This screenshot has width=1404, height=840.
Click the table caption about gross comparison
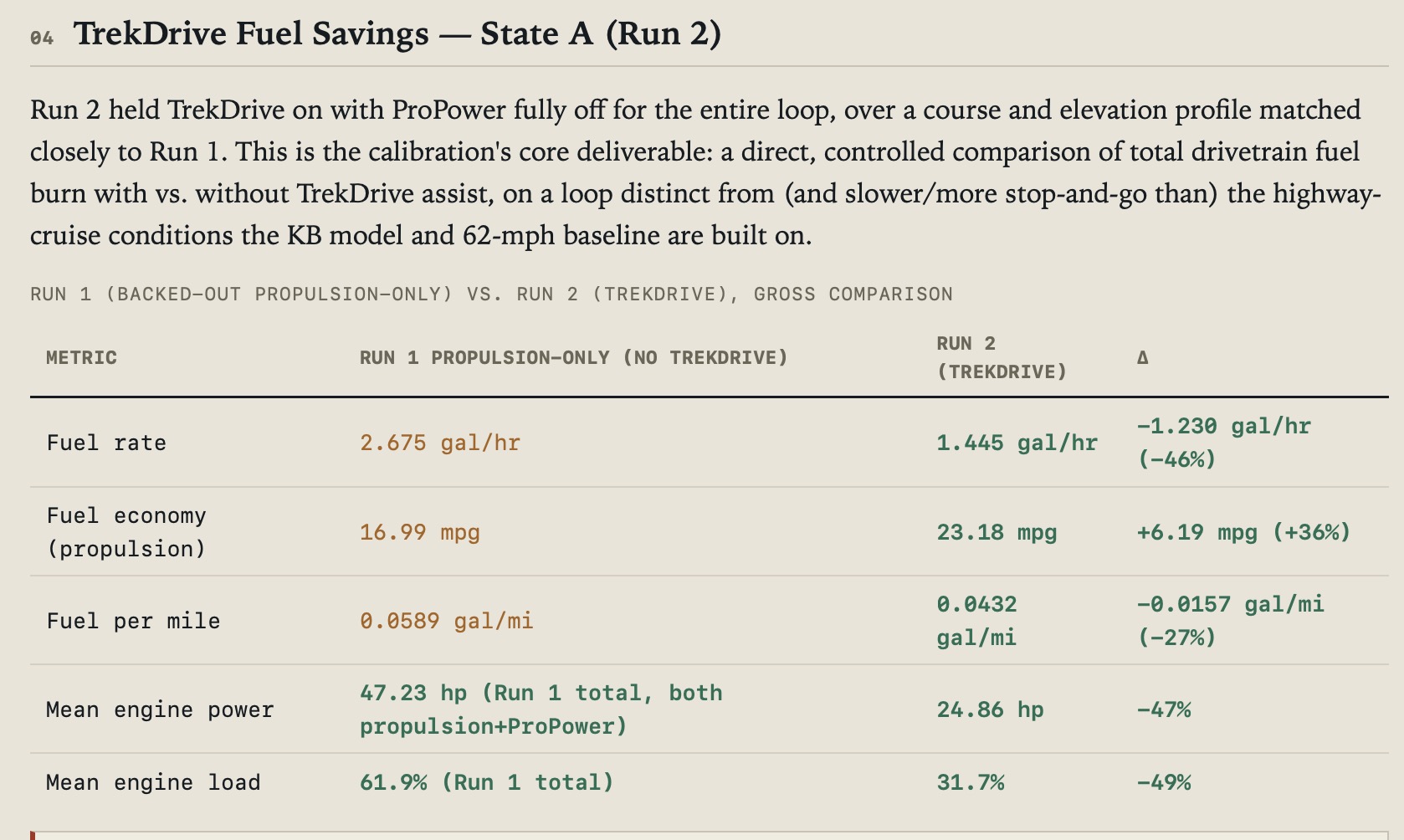click(491, 295)
